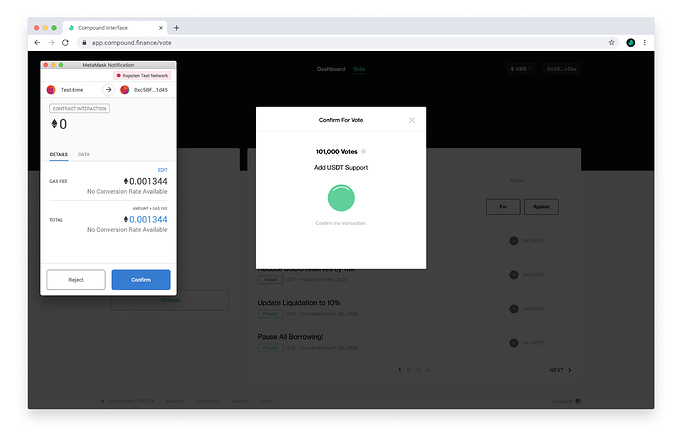Click the CONTRACT INTERACTION label

[80, 108]
